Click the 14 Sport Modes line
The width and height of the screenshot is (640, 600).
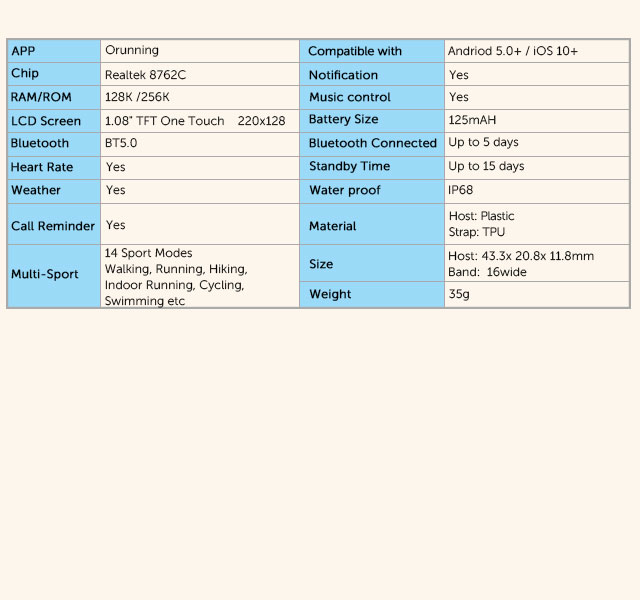click(x=148, y=253)
